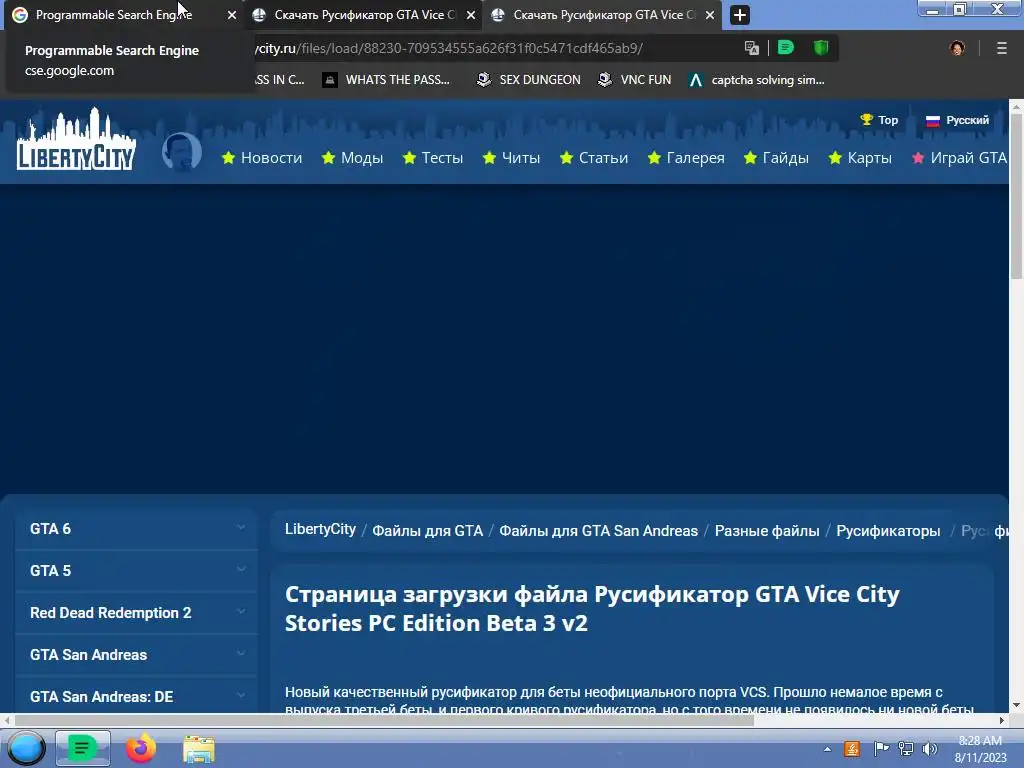
Task: Launch Firefox from the taskbar
Action: [140, 749]
